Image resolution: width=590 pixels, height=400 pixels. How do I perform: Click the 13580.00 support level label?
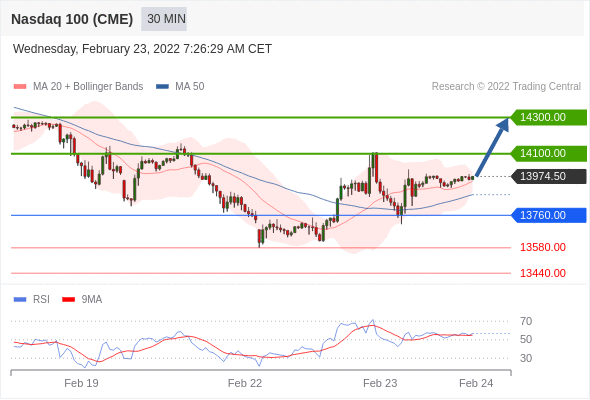click(x=543, y=247)
